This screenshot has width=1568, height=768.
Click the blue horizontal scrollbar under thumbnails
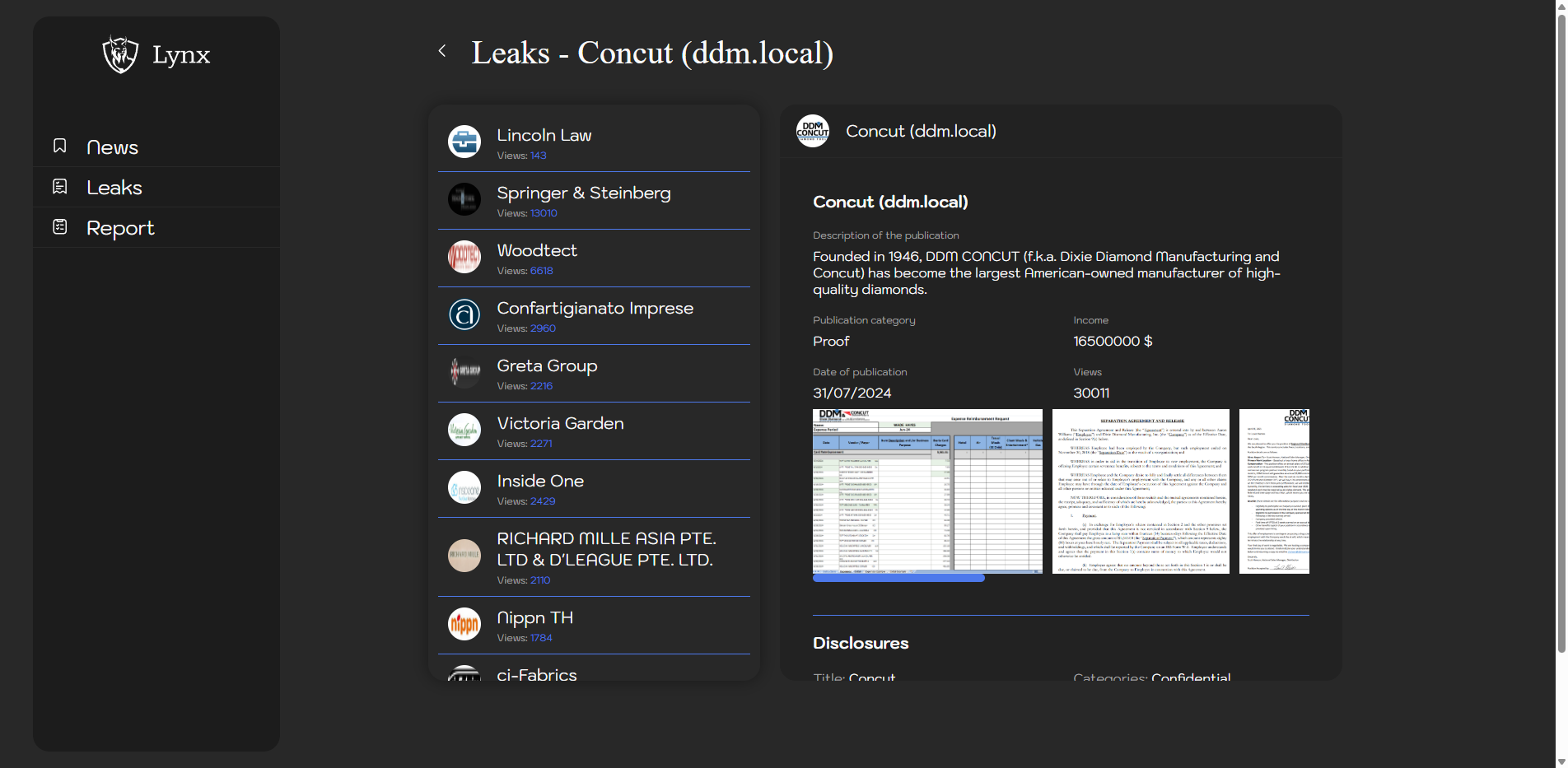pos(898,579)
